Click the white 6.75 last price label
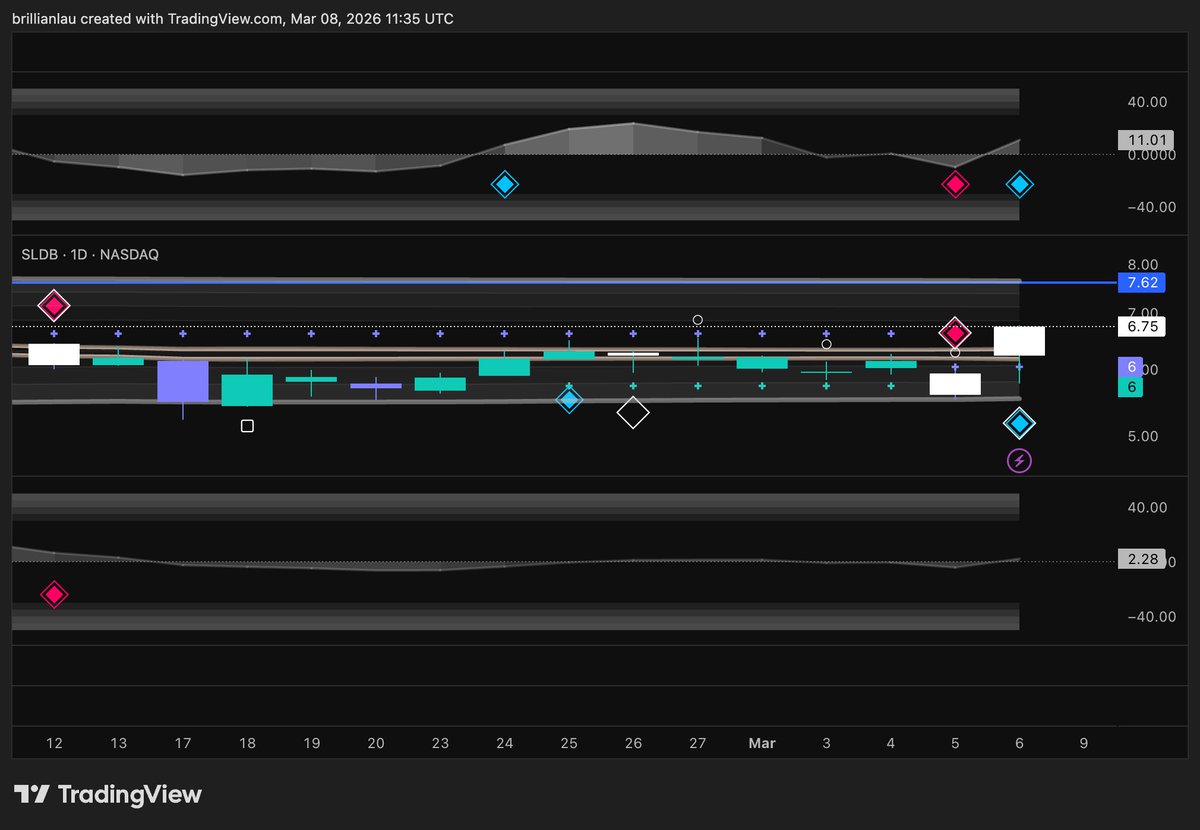 pos(1141,327)
